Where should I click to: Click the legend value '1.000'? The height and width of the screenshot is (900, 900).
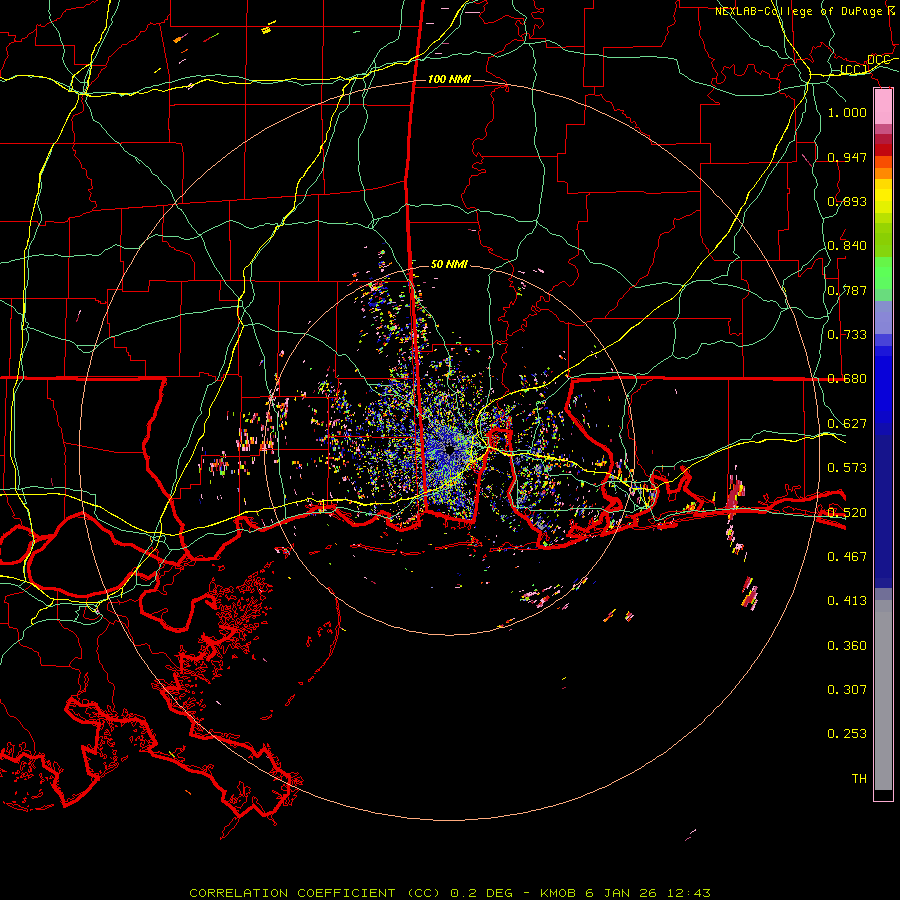click(x=847, y=112)
